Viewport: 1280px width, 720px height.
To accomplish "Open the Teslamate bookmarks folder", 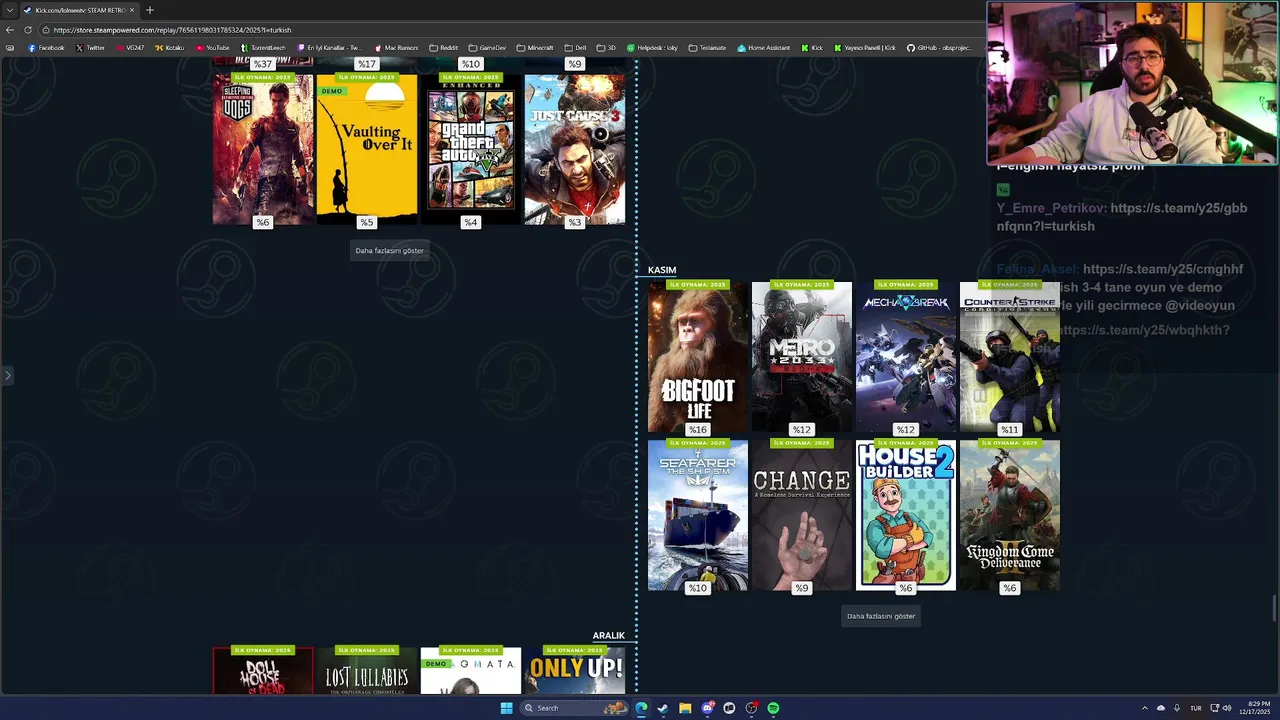I will [x=707, y=48].
